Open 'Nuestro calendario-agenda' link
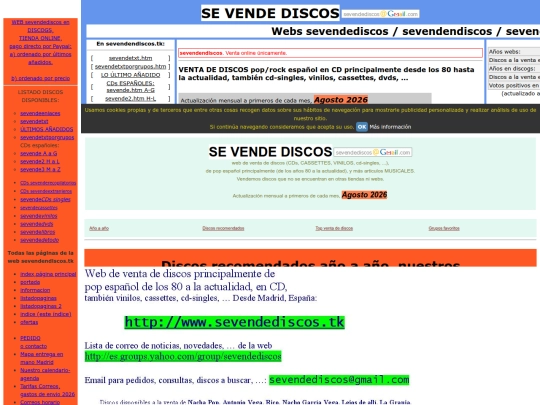The width and height of the screenshot is (540, 405). [45, 374]
